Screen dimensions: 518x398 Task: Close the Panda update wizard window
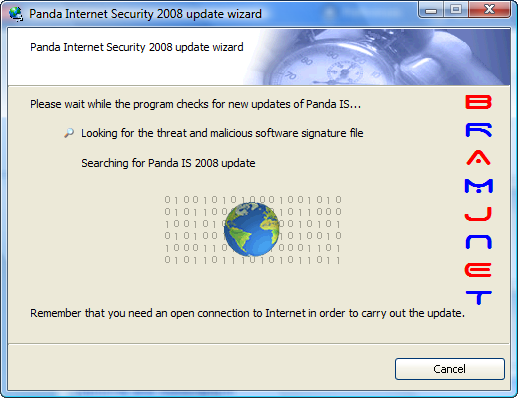(489, 10)
